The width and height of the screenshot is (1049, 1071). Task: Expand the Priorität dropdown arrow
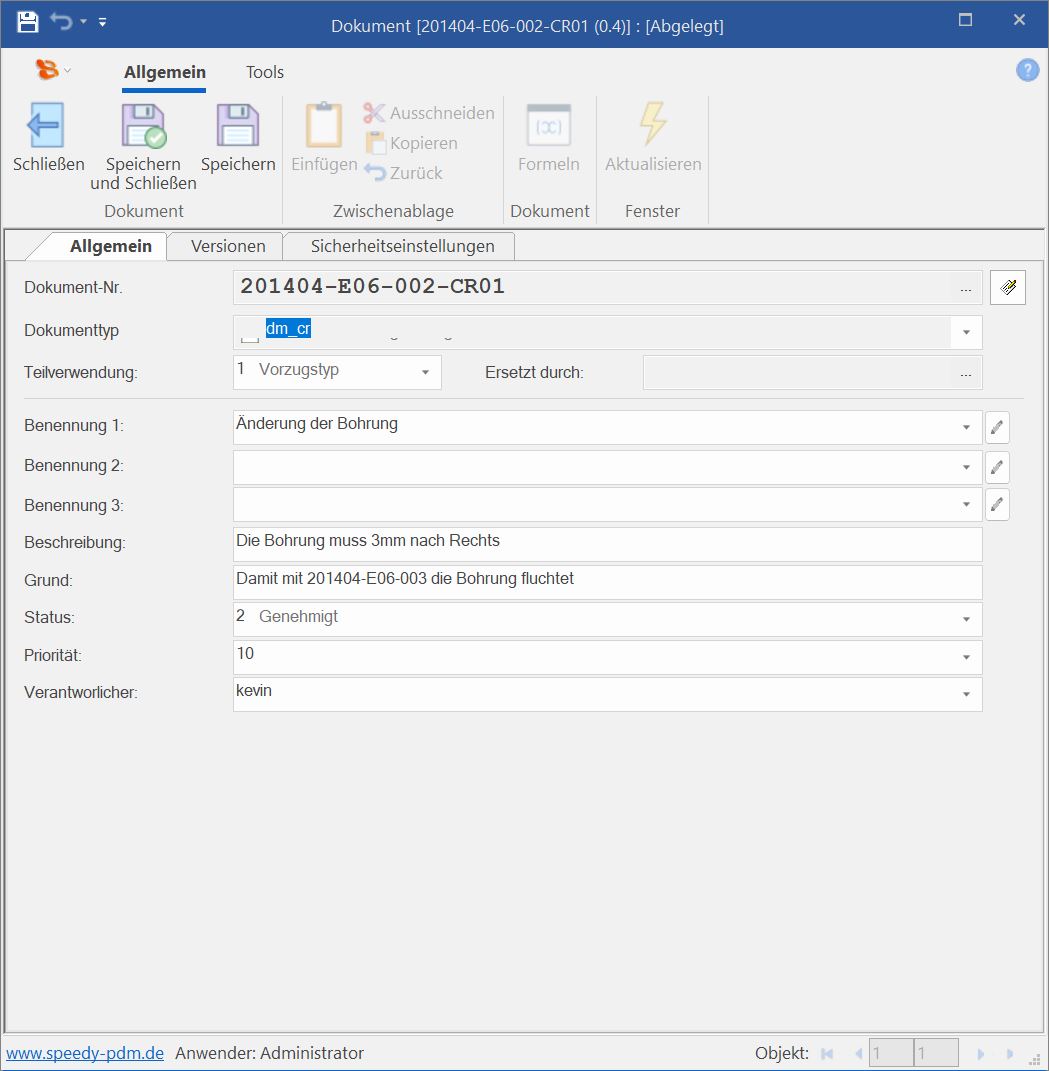point(966,657)
